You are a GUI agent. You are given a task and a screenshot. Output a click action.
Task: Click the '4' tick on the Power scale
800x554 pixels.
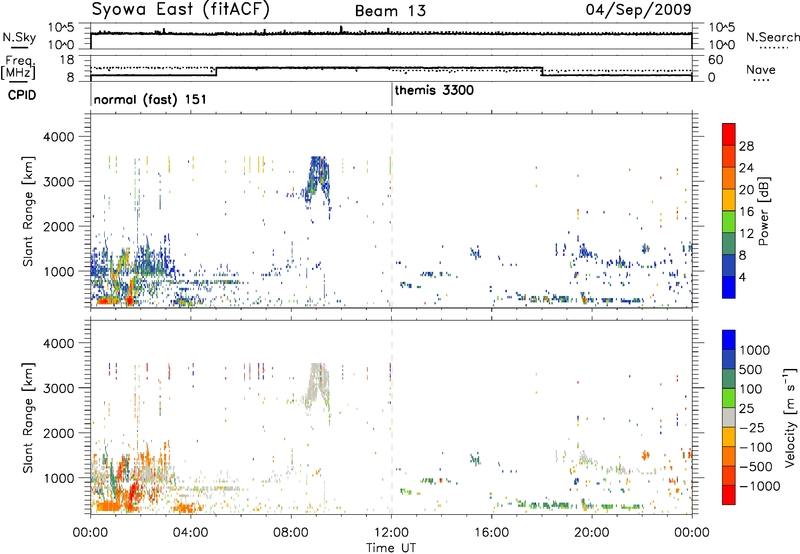[743, 277]
